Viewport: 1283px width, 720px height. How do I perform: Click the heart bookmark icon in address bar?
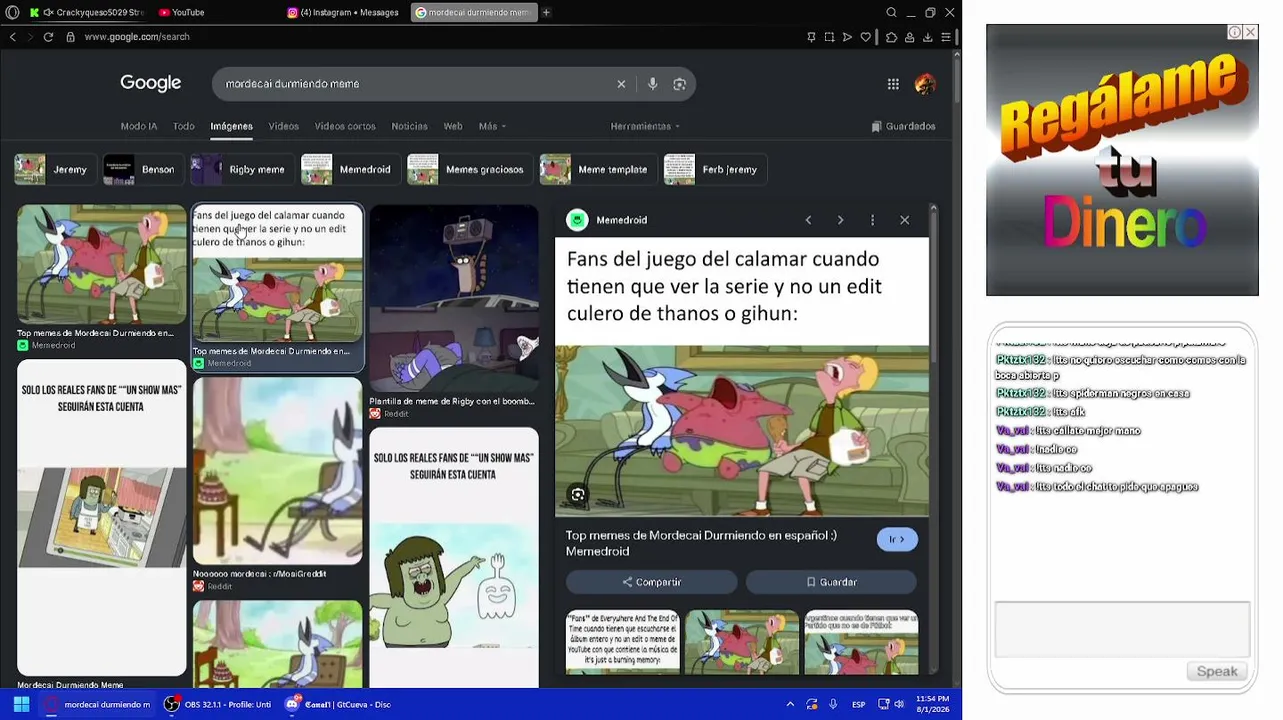pos(868,37)
